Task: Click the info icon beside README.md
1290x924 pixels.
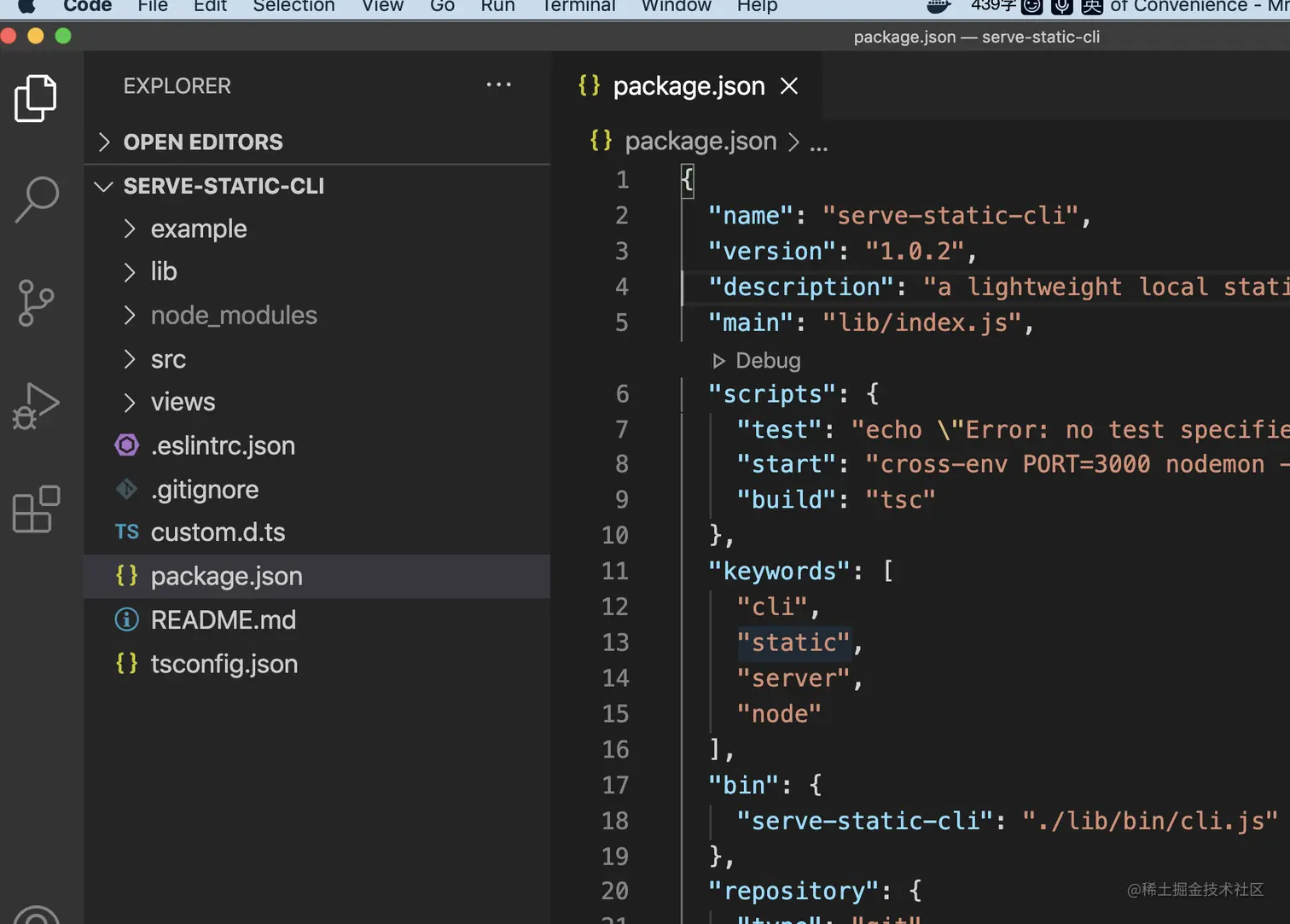Action: pyautogui.click(x=127, y=619)
